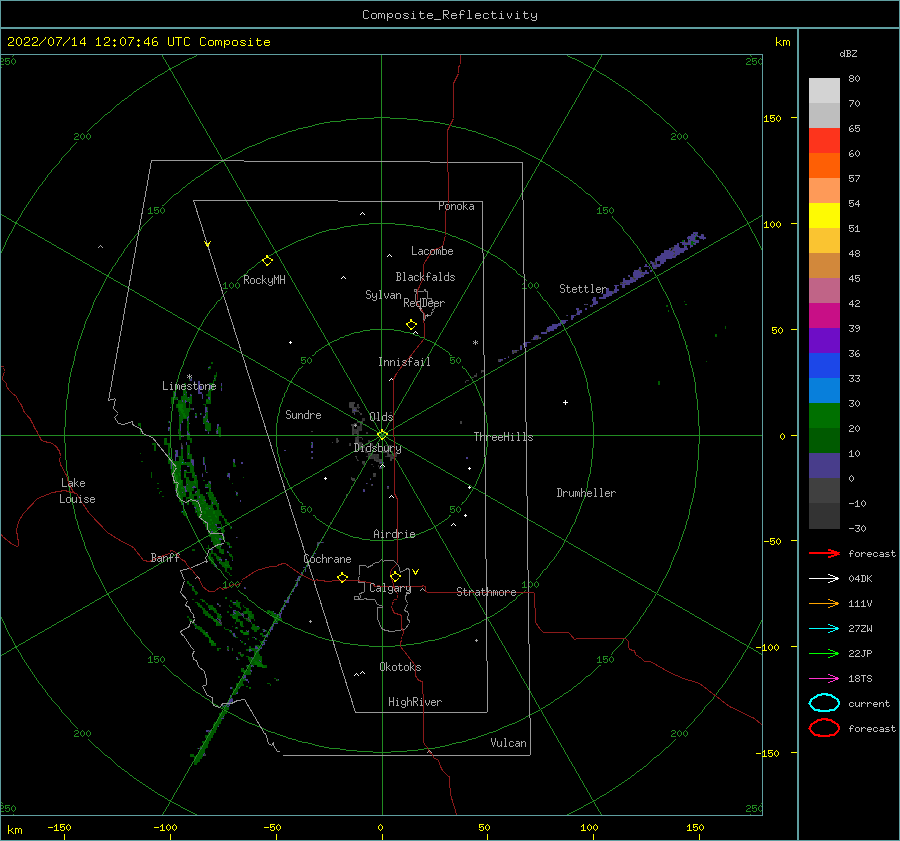Click the Sundre town label
Image resolution: width=900 pixels, height=841 pixels.
point(303,414)
